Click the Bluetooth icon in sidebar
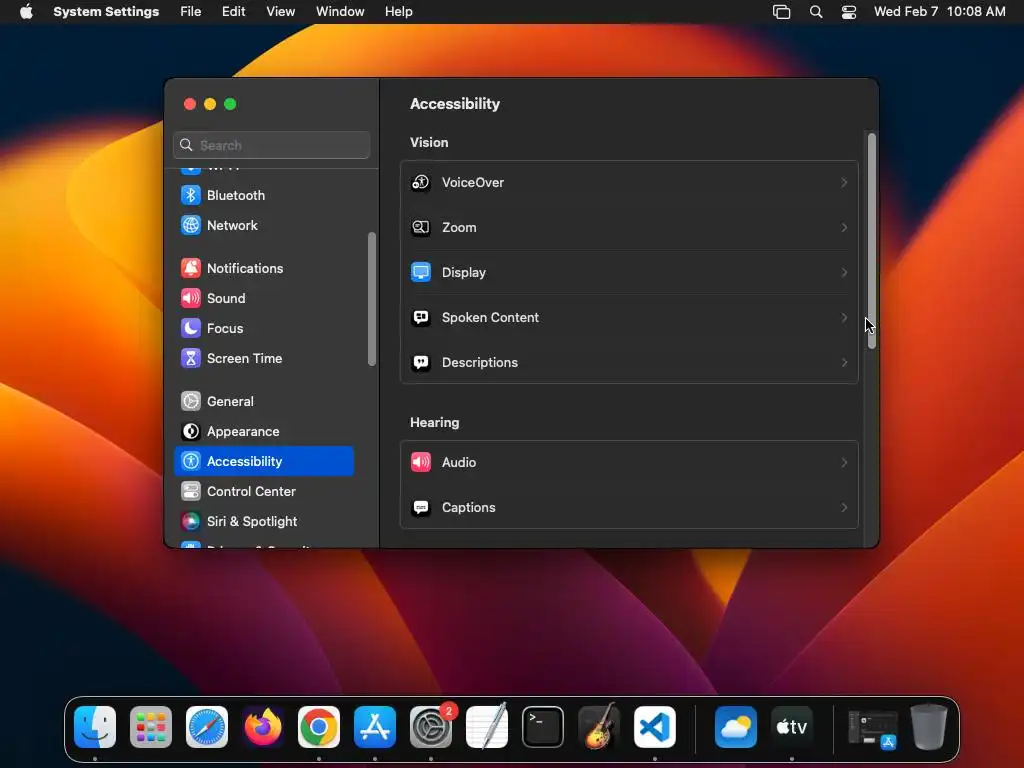The height and width of the screenshot is (768, 1024). (x=191, y=195)
